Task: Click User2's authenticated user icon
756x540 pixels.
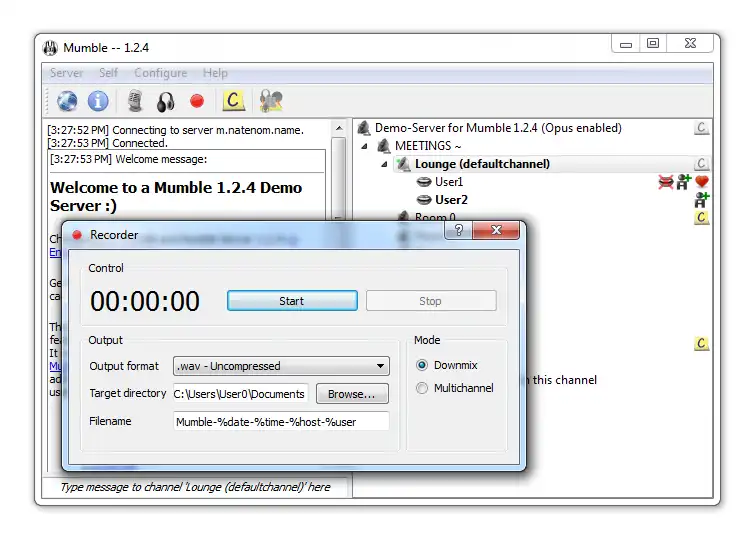Action: (x=702, y=200)
